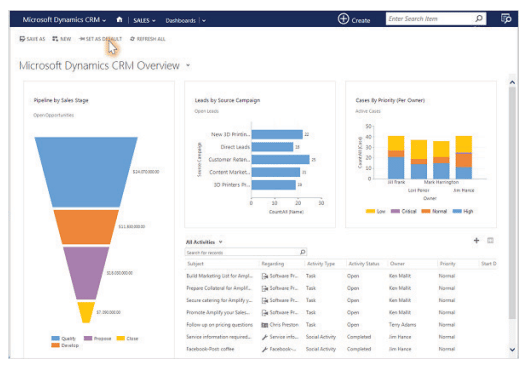The width and height of the screenshot is (527, 368).
Task: Click the vertical scrollbar thumb
Action: (512, 203)
